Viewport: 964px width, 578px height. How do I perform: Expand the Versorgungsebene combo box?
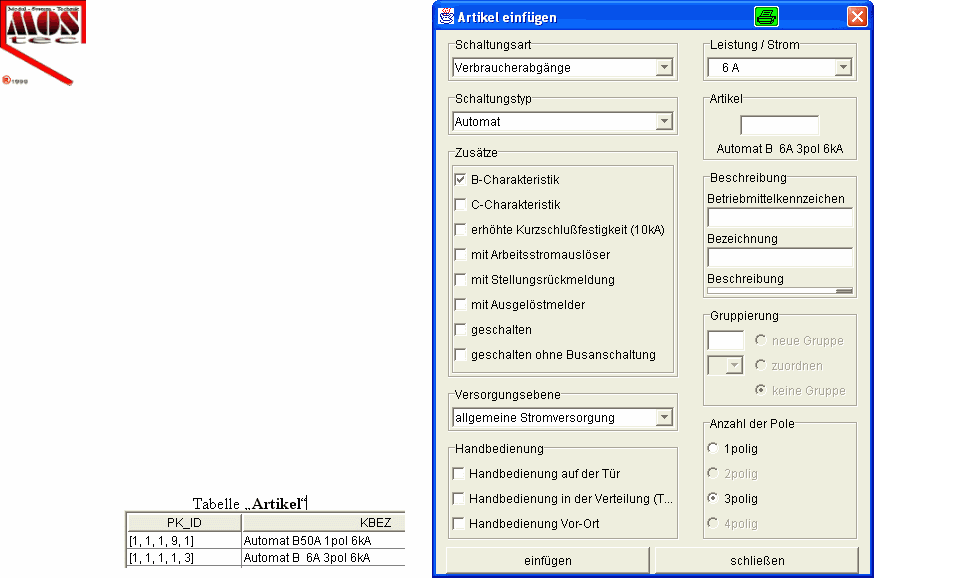663,418
